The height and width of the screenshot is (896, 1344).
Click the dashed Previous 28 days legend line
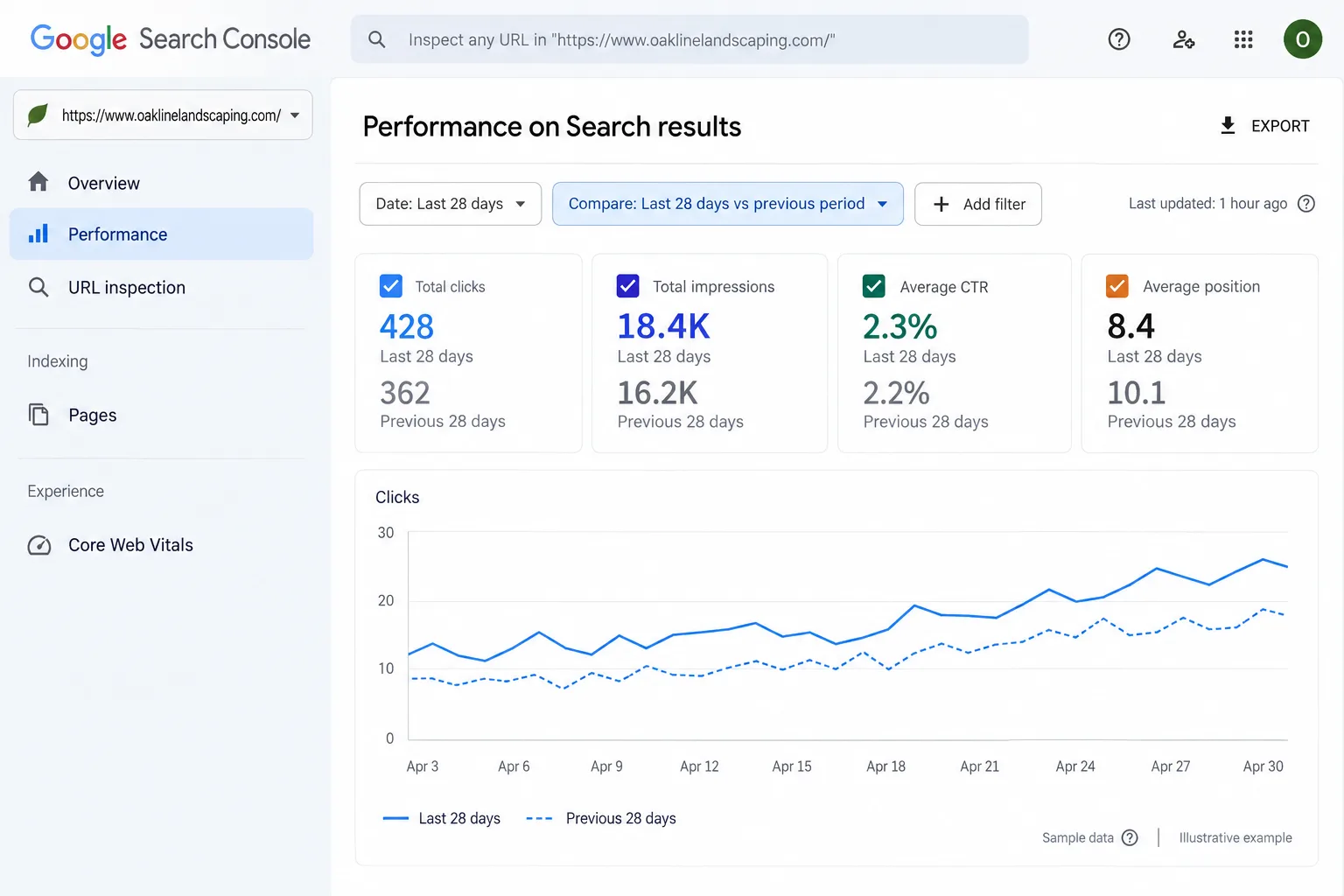click(539, 818)
